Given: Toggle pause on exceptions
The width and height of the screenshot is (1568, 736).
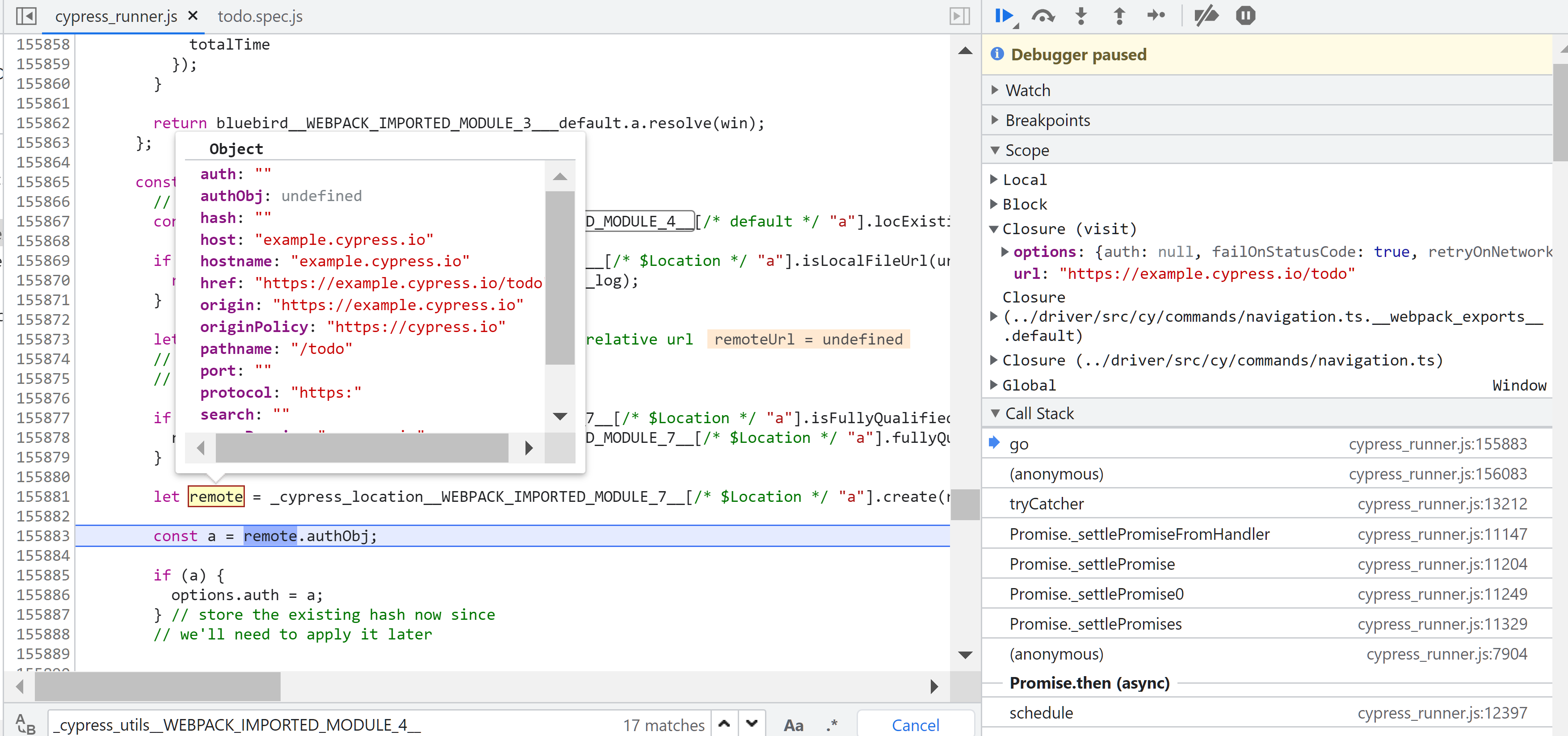Looking at the screenshot, I should point(1245,16).
